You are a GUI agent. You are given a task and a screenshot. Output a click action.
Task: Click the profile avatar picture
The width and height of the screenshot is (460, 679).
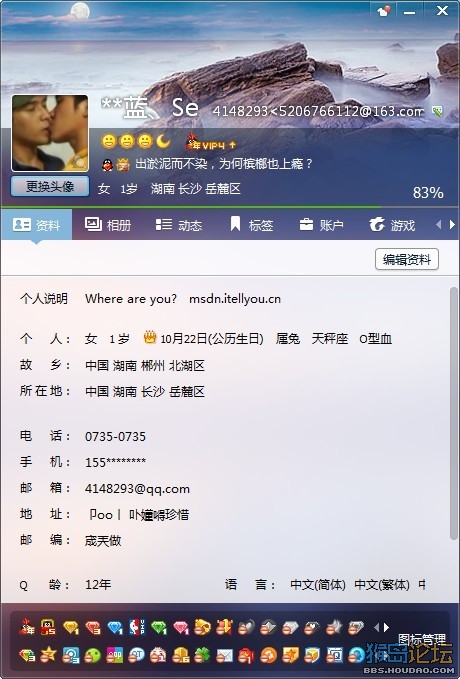click(50, 133)
